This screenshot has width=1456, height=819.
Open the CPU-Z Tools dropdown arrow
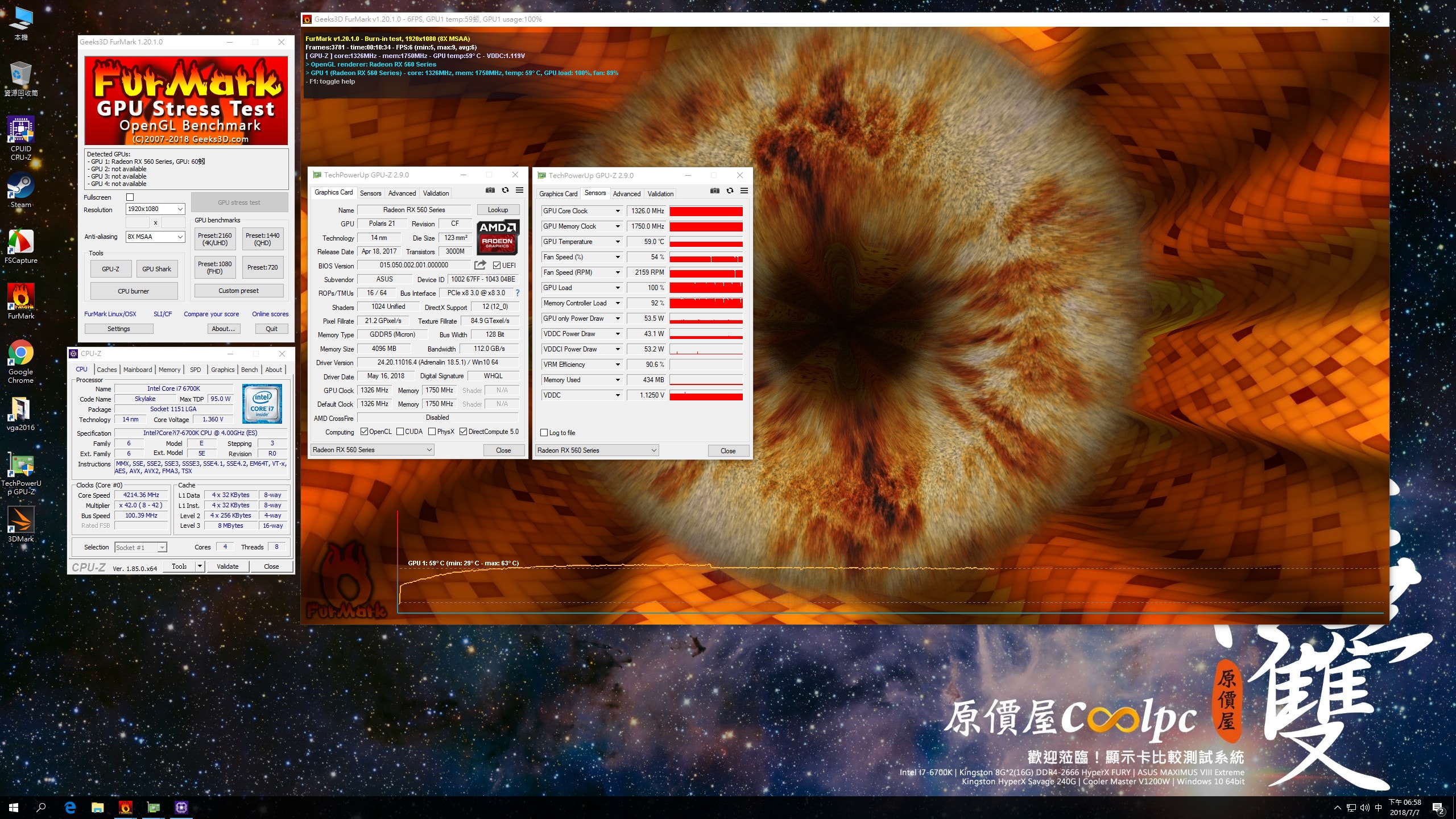pyautogui.click(x=200, y=566)
